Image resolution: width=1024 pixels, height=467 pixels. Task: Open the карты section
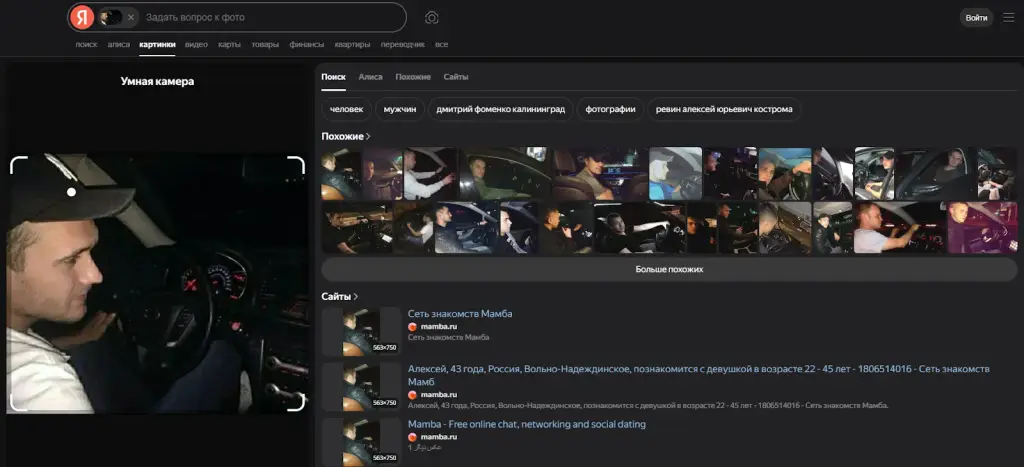(x=229, y=44)
